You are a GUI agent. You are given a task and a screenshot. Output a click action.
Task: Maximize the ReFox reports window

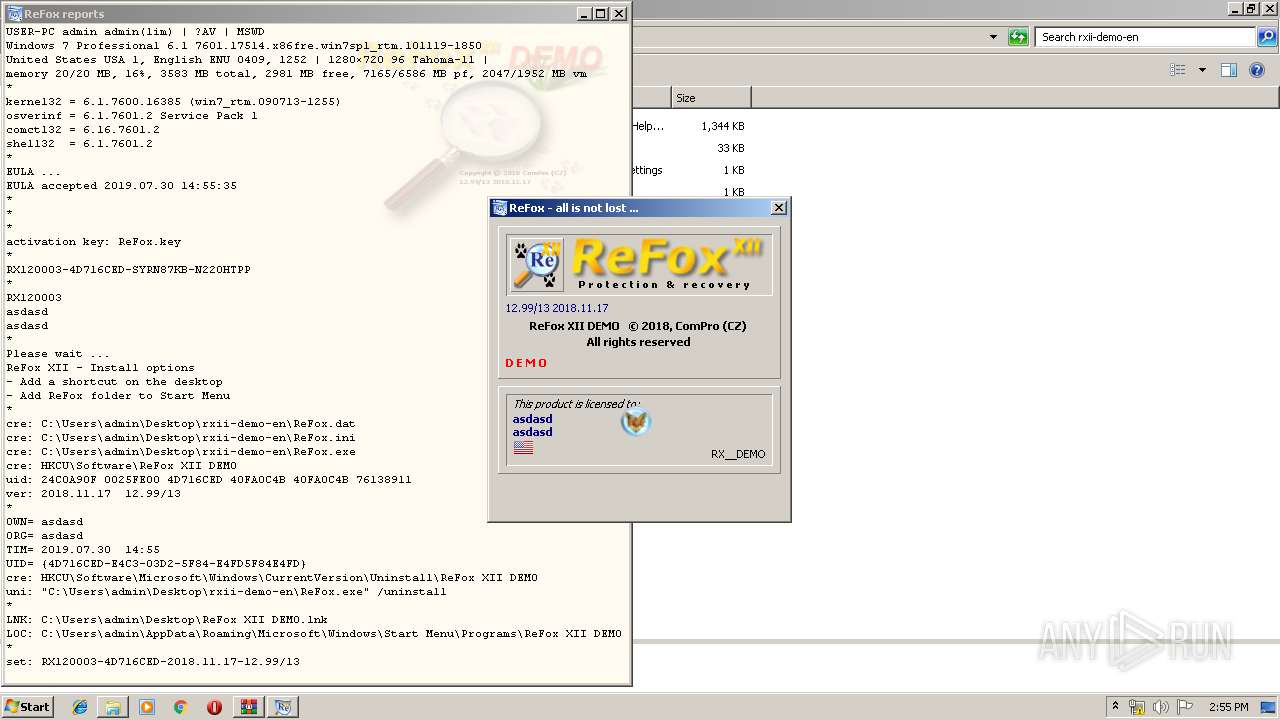601,14
